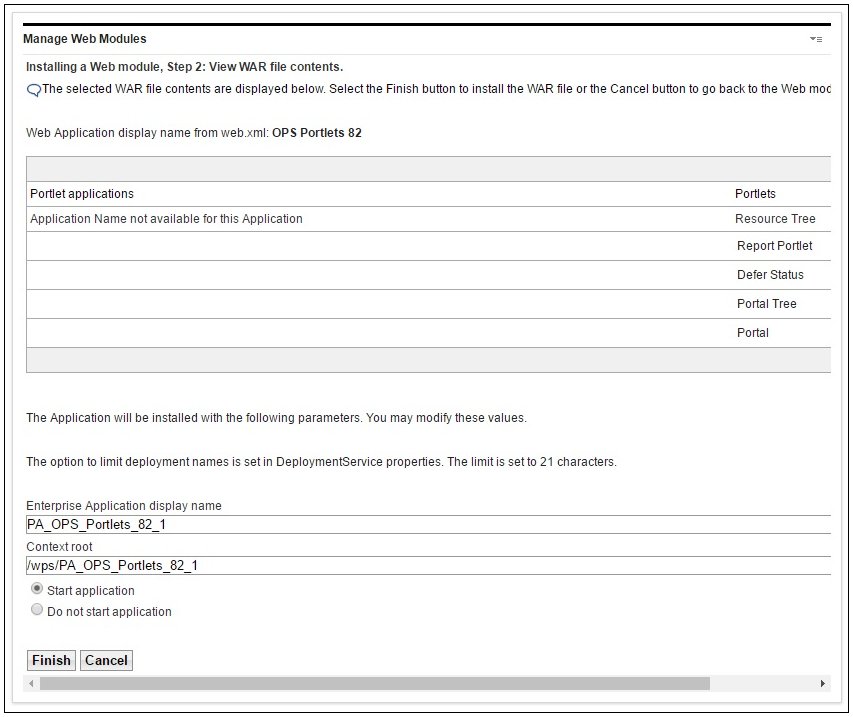This screenshot has height=717, width=853.
Task: Open the Manage Web Modules portlet menu icon
Action: point(815,39)
